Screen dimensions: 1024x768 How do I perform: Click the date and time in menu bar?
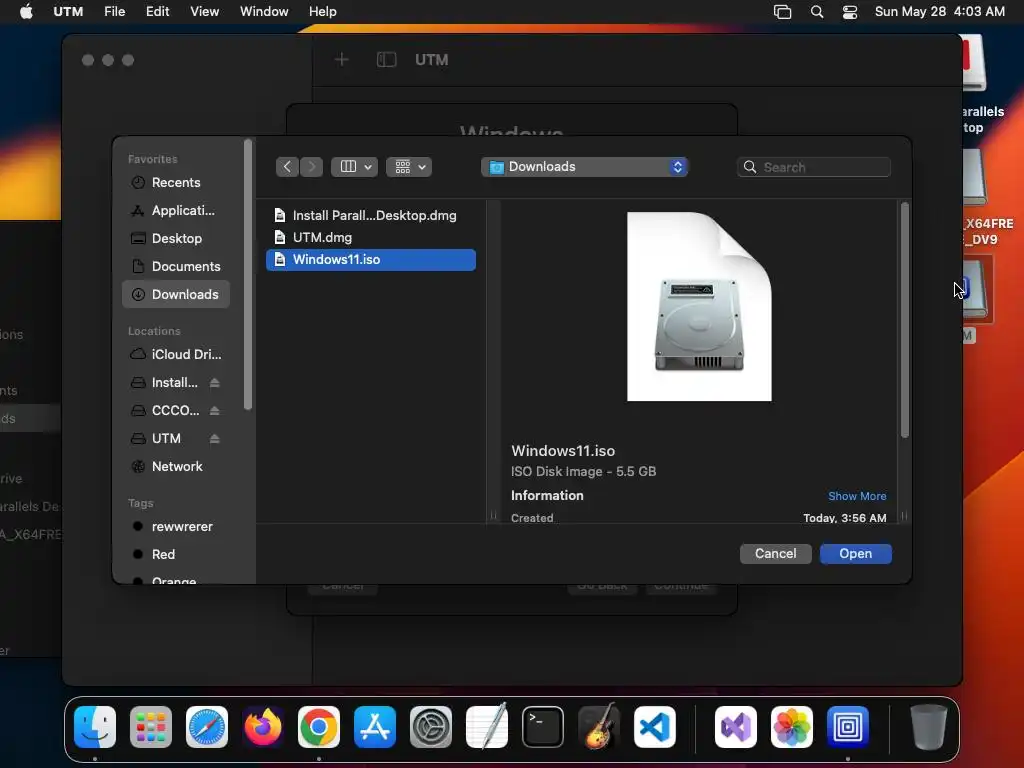[940, 12]
